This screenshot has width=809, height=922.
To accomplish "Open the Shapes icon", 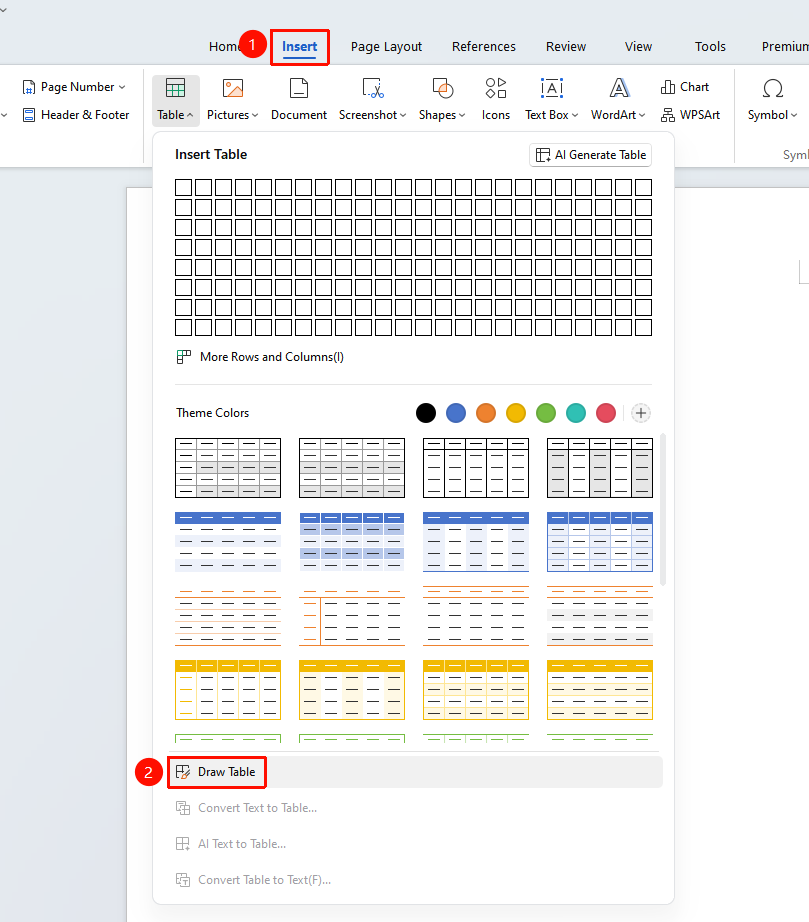I will click(x=443, y=89).
